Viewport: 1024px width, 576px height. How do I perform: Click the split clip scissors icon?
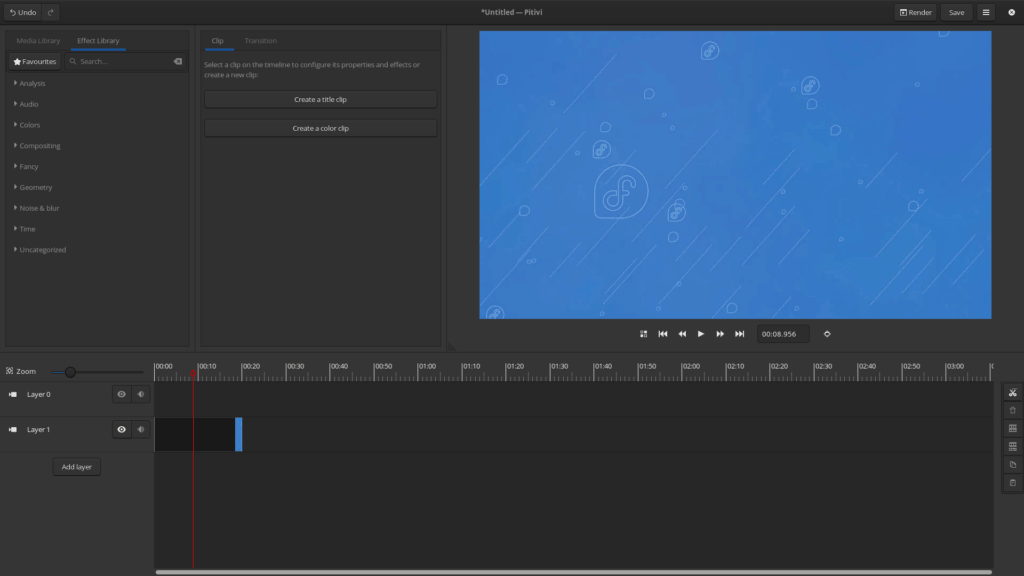[1012, 393]
